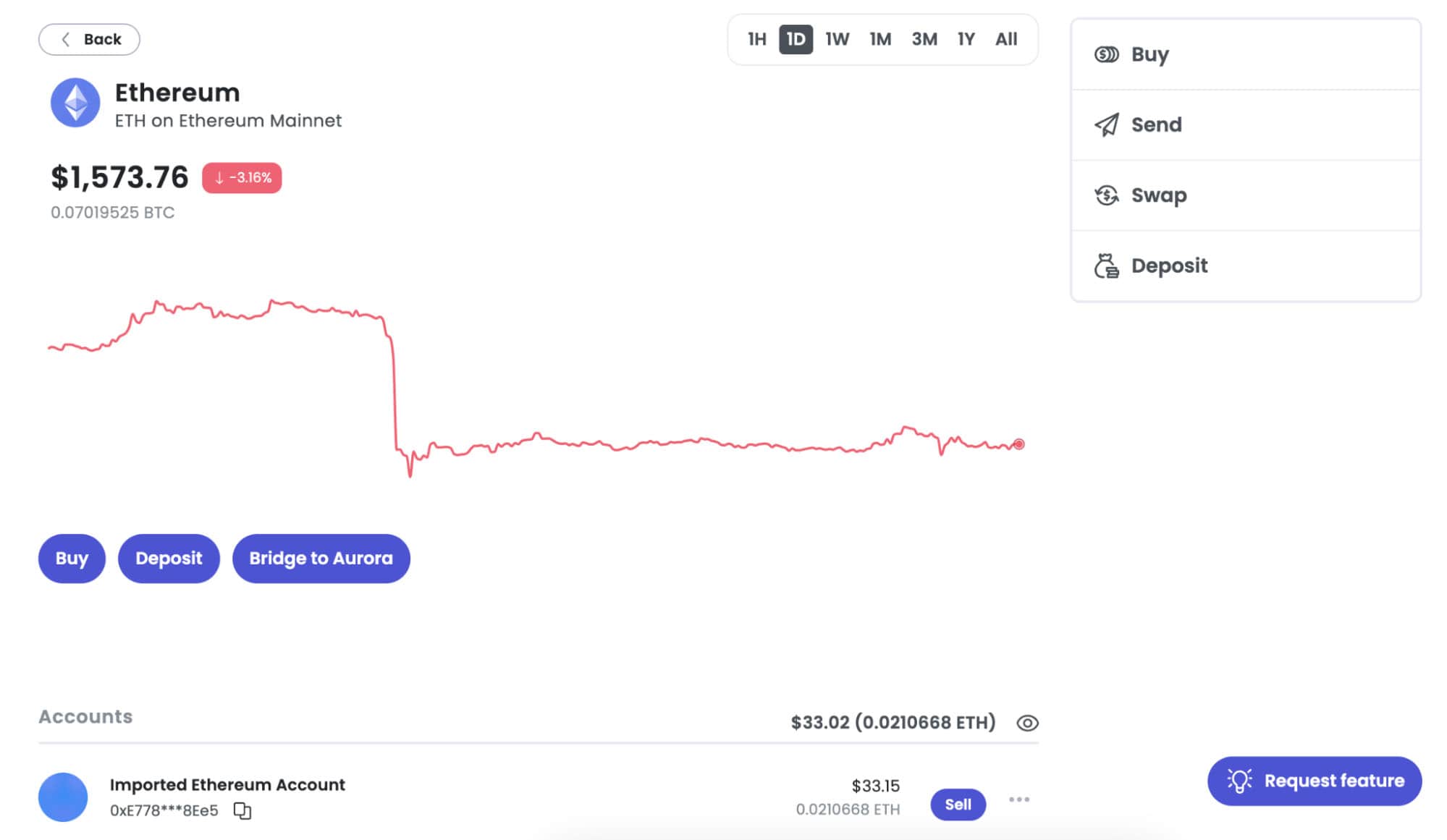The image size is (1447, 840).
Task: Click the ETH on Ethereum Mainnet subtitle
Action: pyautogui.click(x=228, y=121)
